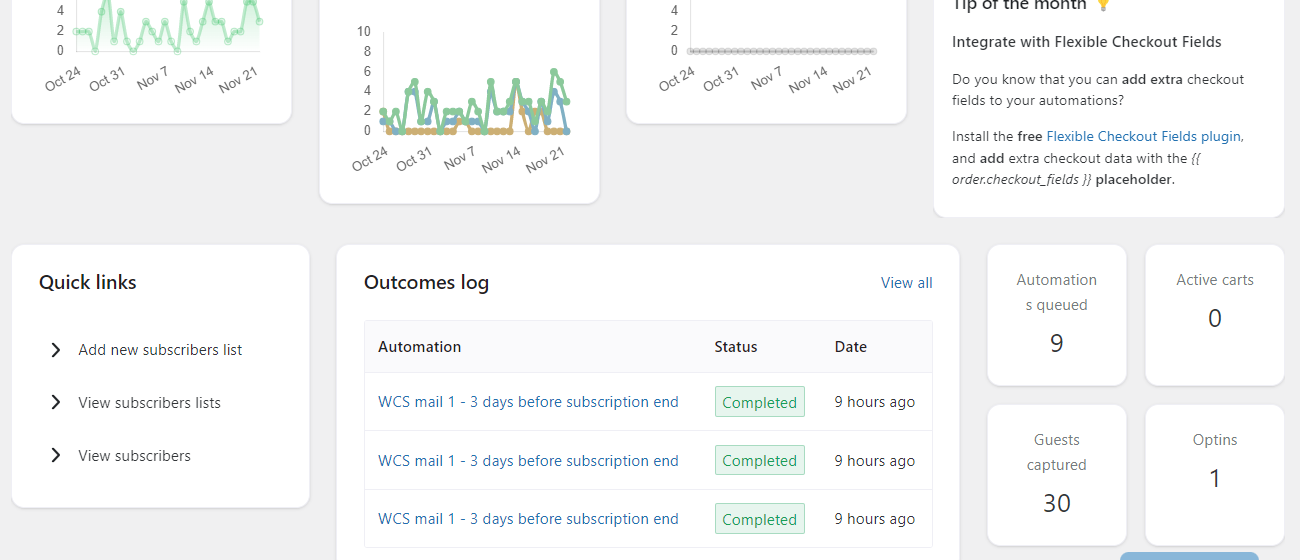Open first WCS mail 1 automation entry
Viewport: 1300px width, 560px height.
click(528, 402)
